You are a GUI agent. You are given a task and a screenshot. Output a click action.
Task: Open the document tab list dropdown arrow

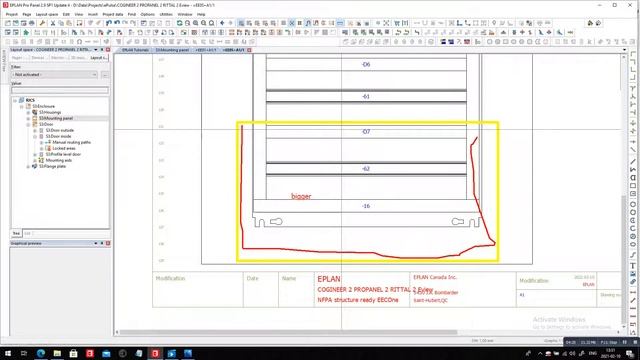624,50
